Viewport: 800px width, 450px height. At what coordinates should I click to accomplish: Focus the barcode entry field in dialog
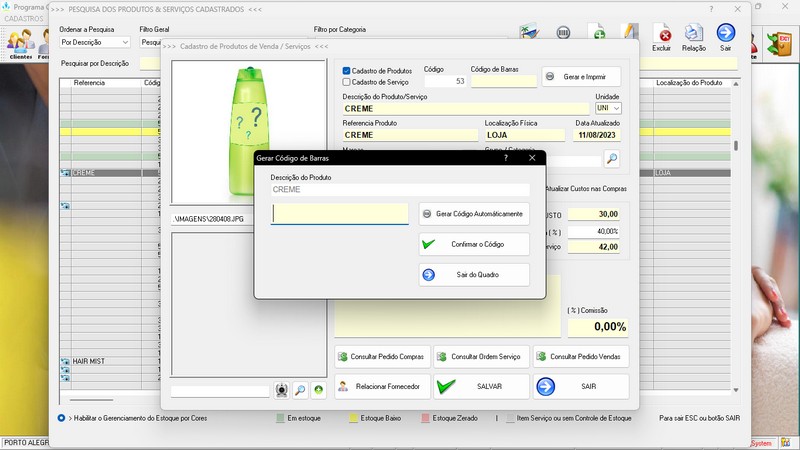[339, 214]
